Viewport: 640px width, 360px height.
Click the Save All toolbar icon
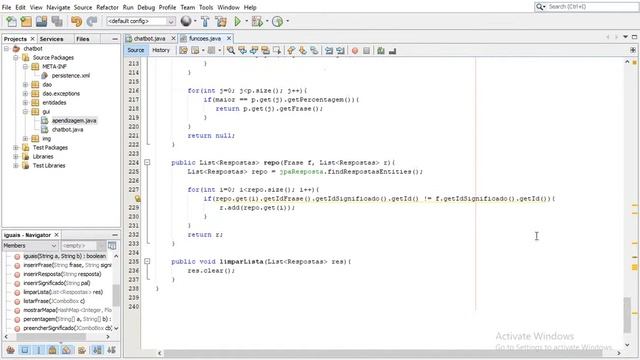click(x=57, y=21)
